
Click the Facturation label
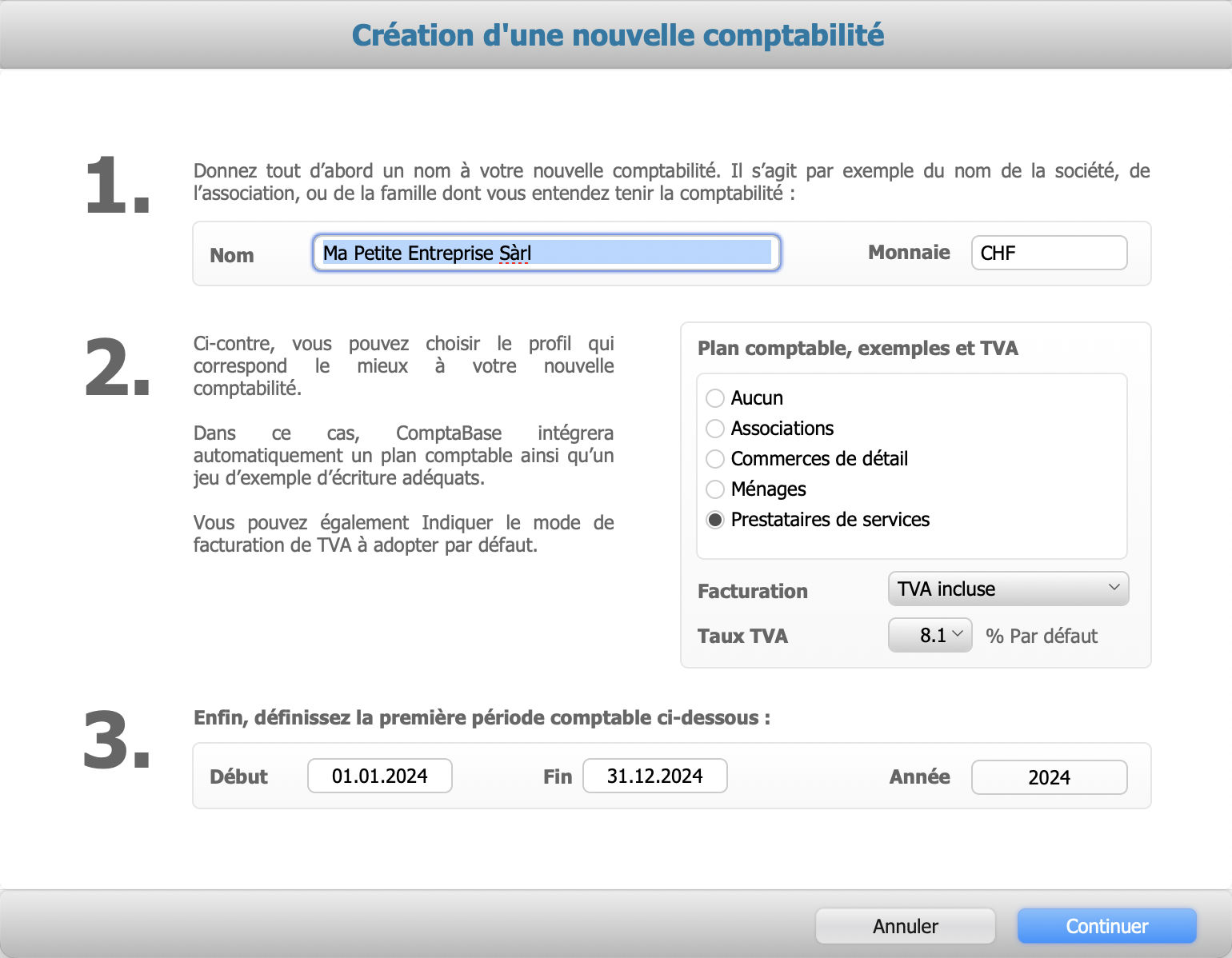(x=752, y=591)
